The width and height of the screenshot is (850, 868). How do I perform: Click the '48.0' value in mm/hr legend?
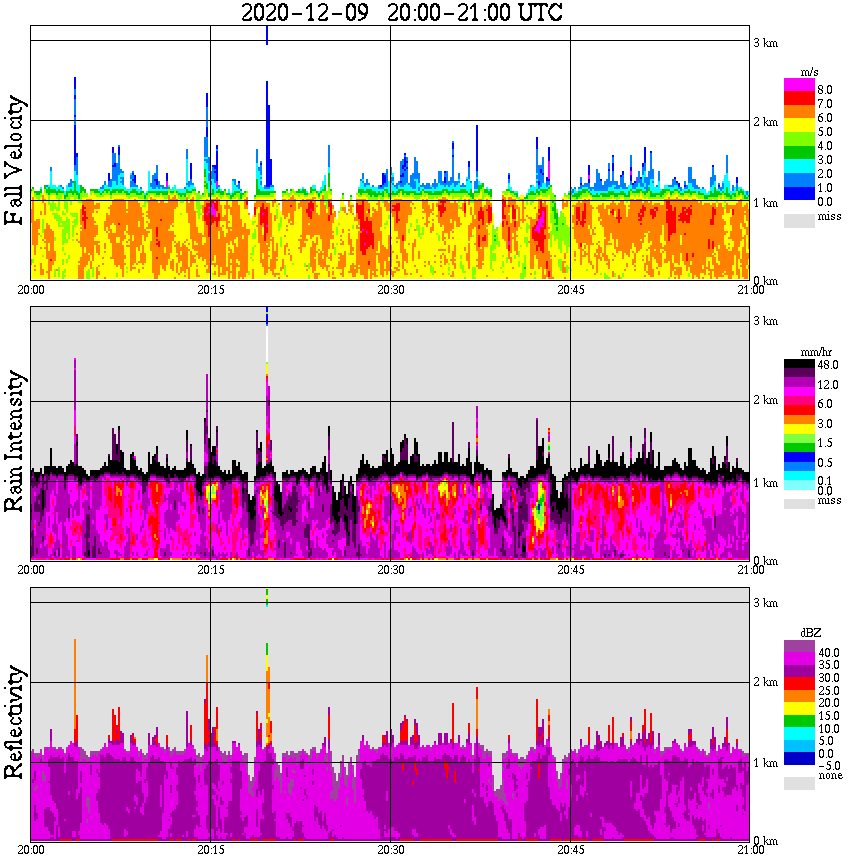coord(828,364)
